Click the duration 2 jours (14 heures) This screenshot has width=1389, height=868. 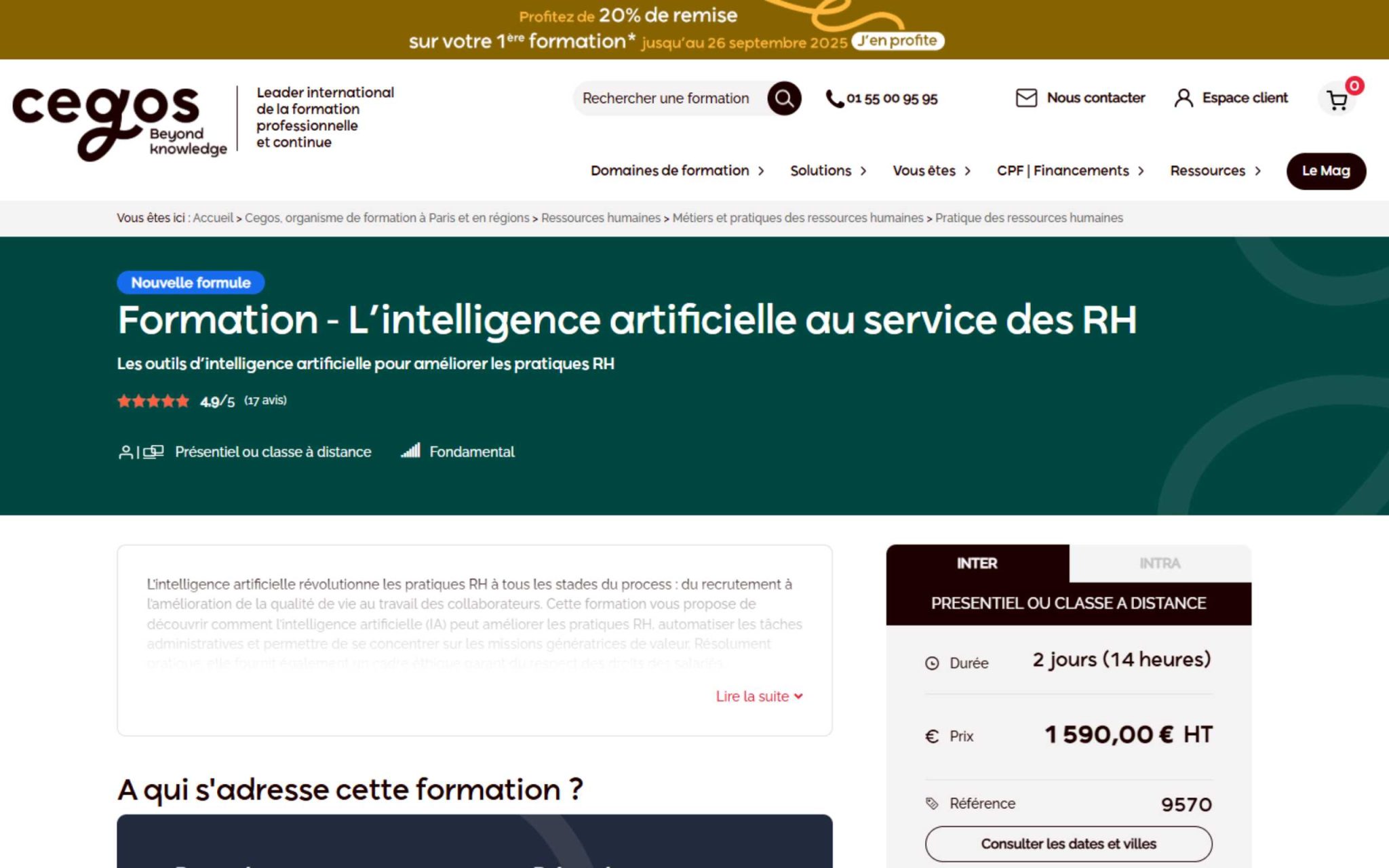point(1122,660)
